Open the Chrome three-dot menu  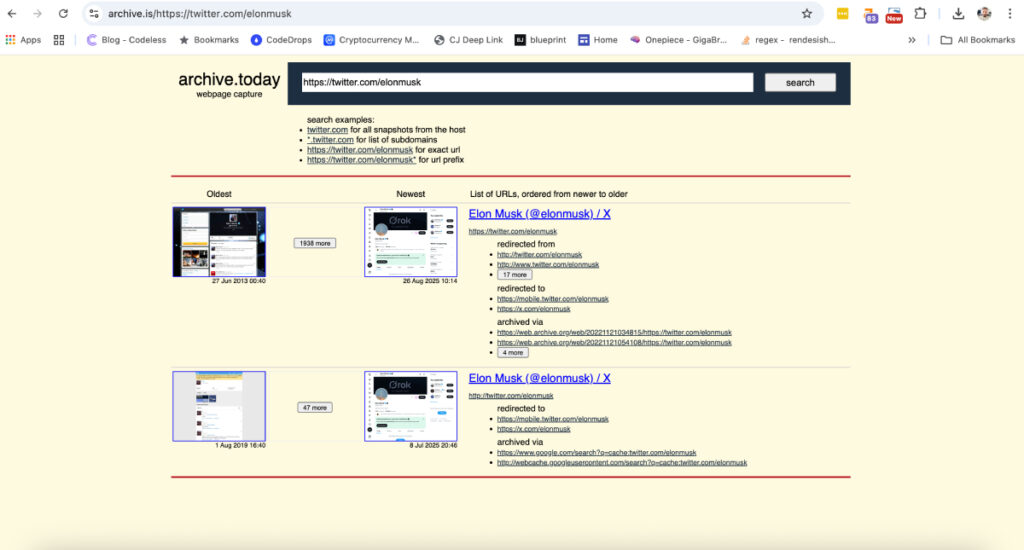click(1010, 14)
